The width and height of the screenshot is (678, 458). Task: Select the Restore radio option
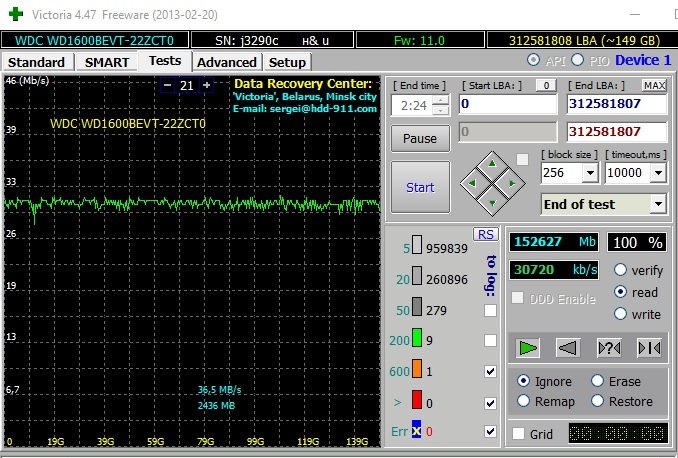[x=597, y=401]
